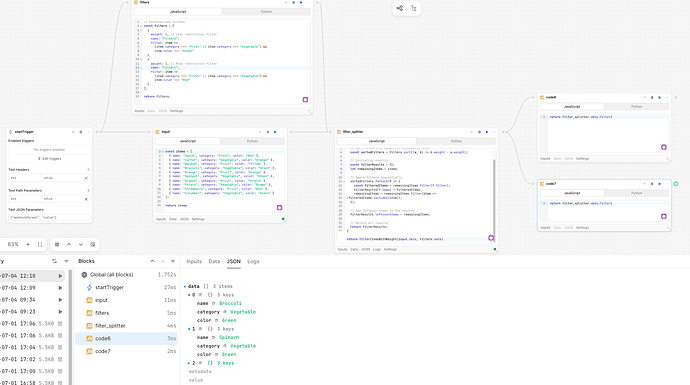Click the history list scrollbar
Image resolution: width=690 pixels, height=385 pixels.
(70, 326)
